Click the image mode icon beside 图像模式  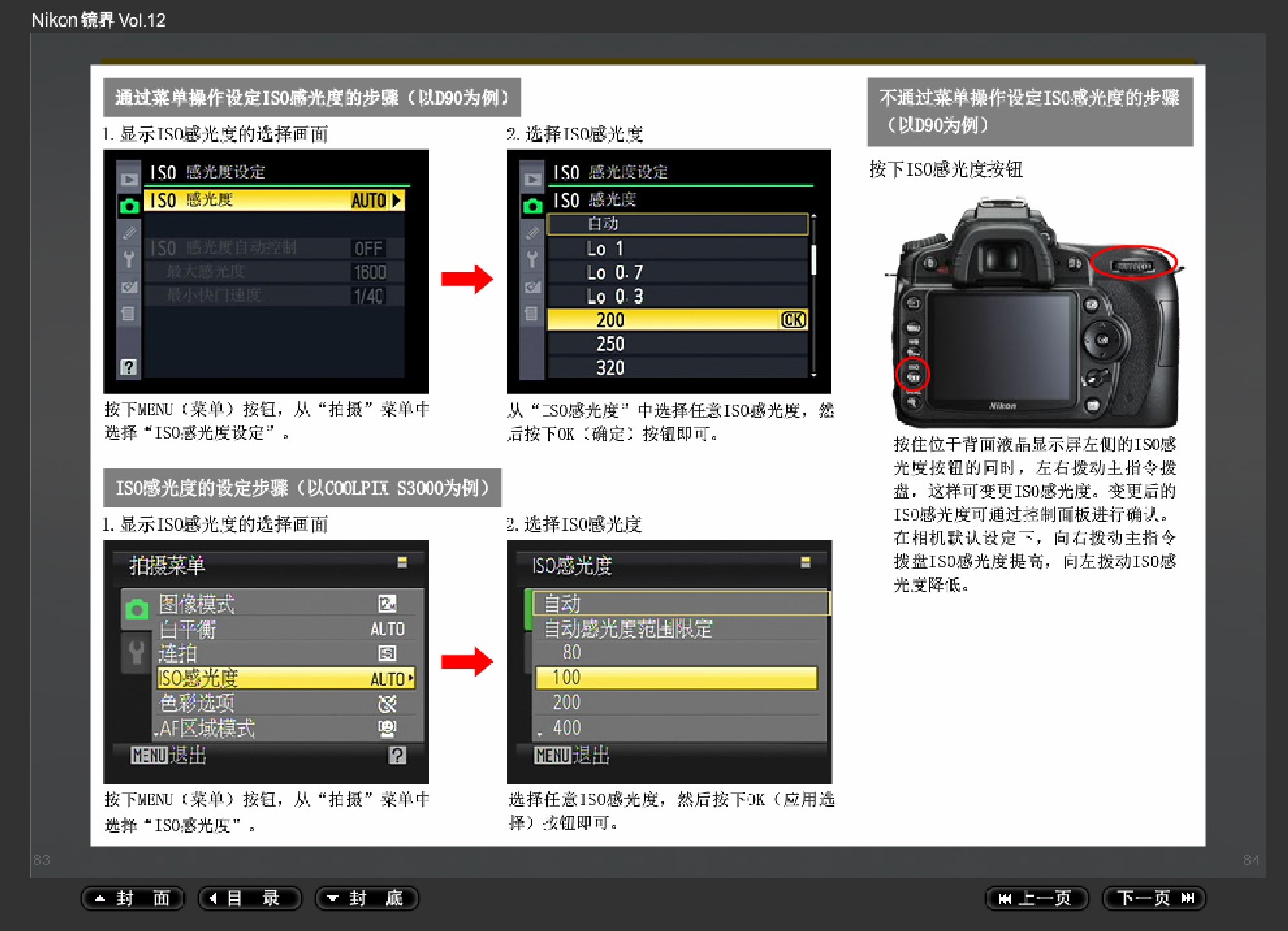click(387, 603)
